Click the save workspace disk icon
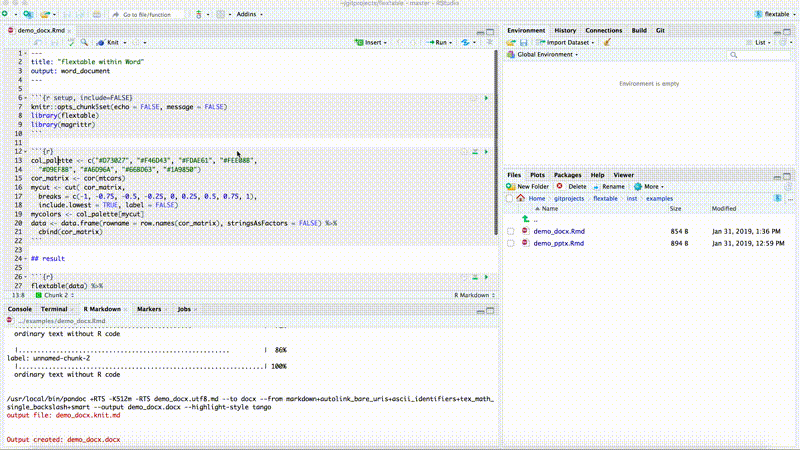Screen dimensions: 800x450 523,42
